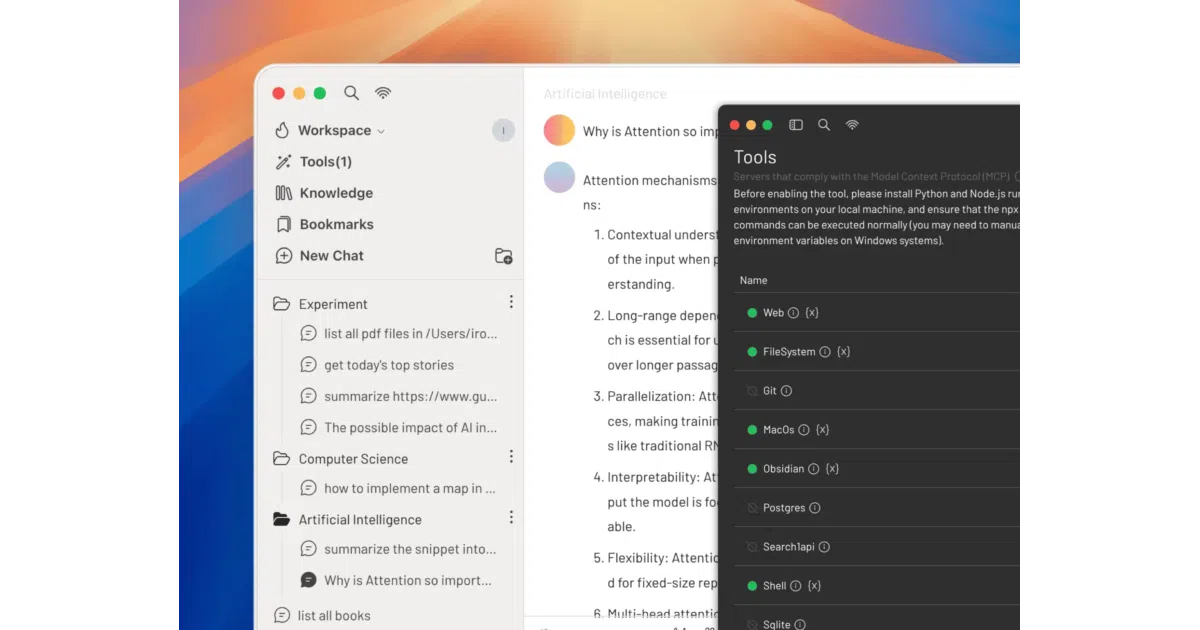Open the user avatar beside Workspace
Screen dimensions: 1200x630
pos(503,130)
